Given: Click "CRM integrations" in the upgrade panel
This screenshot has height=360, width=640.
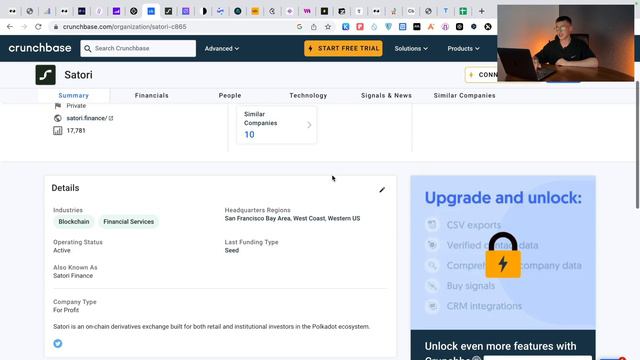Looking at the screenshot, I should coord(484,306).
